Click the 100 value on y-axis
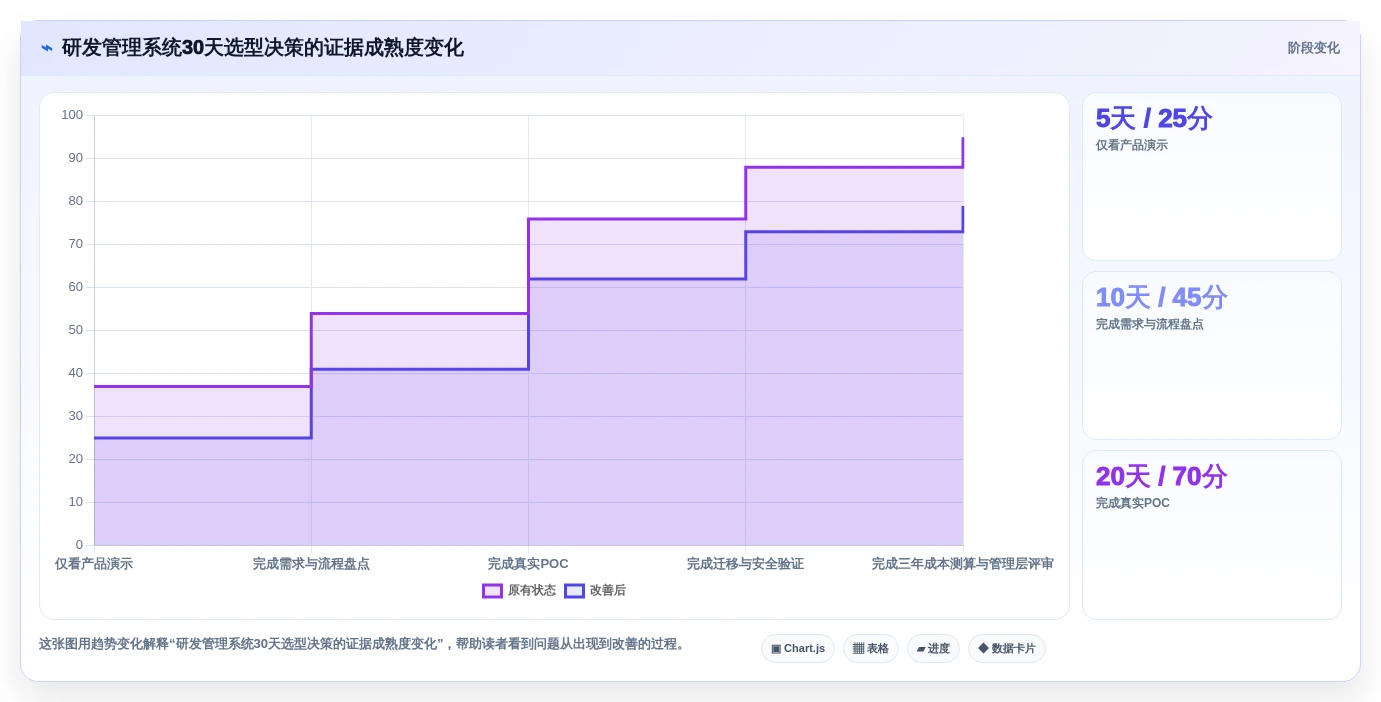Viewport: 1381px width, 702px height. pyautogui.click(x=72, y=115)
